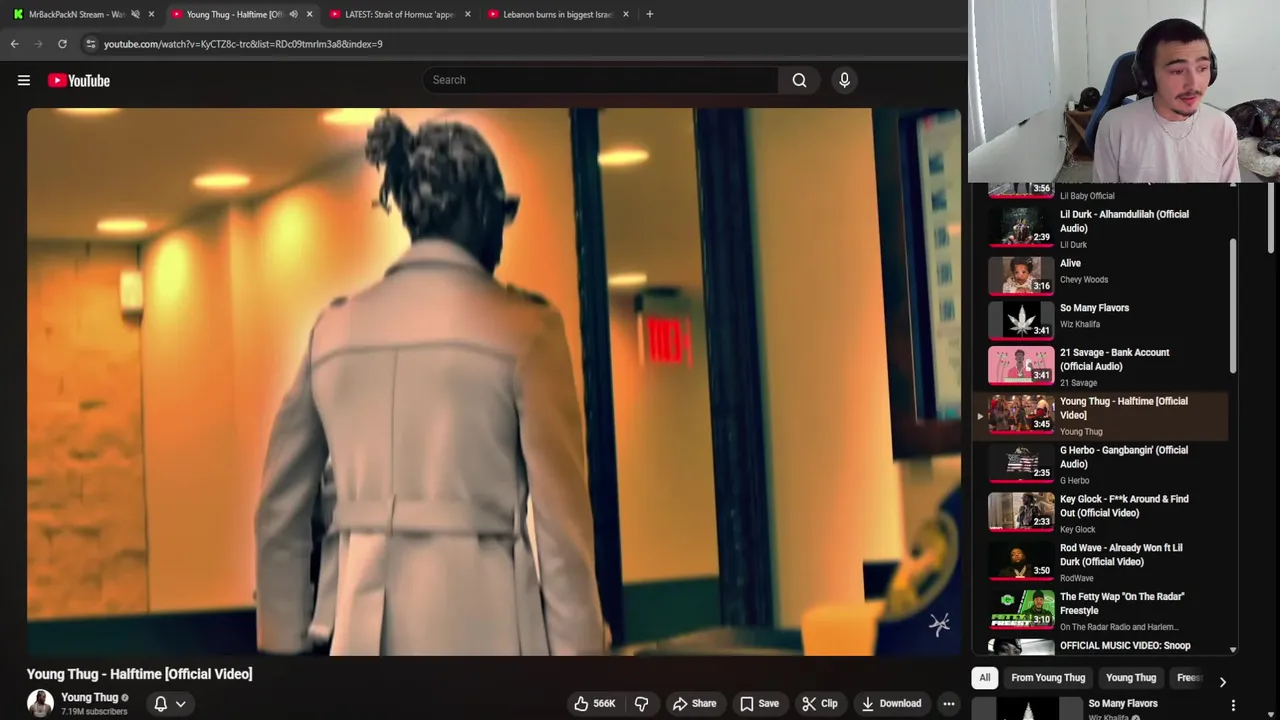Open the Share dialog
This screenshot has width=1280, height=720.
coord(694,704)
